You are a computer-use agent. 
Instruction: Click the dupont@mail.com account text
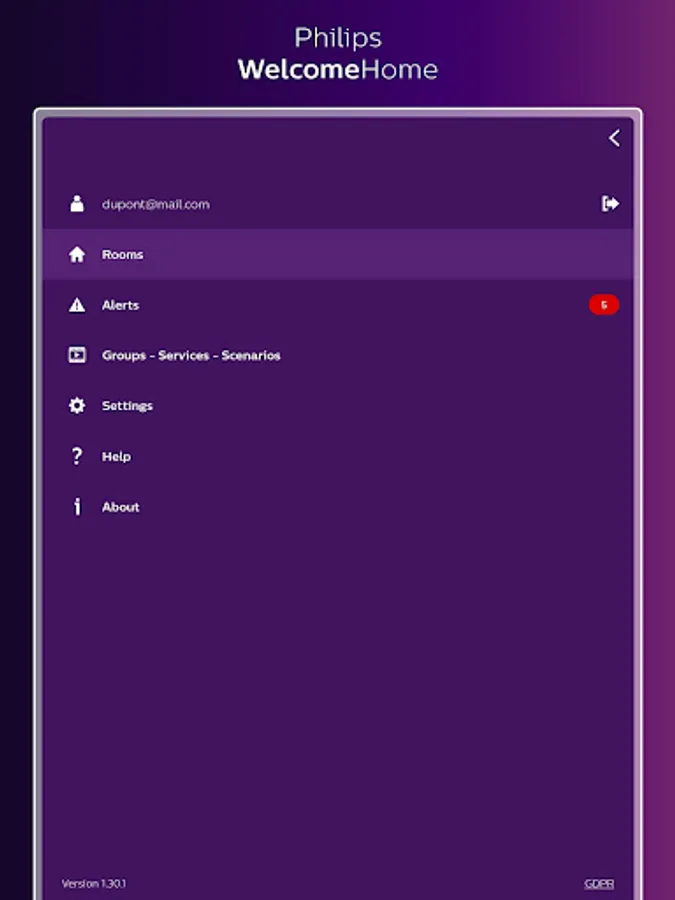click(x=156, y=204)
